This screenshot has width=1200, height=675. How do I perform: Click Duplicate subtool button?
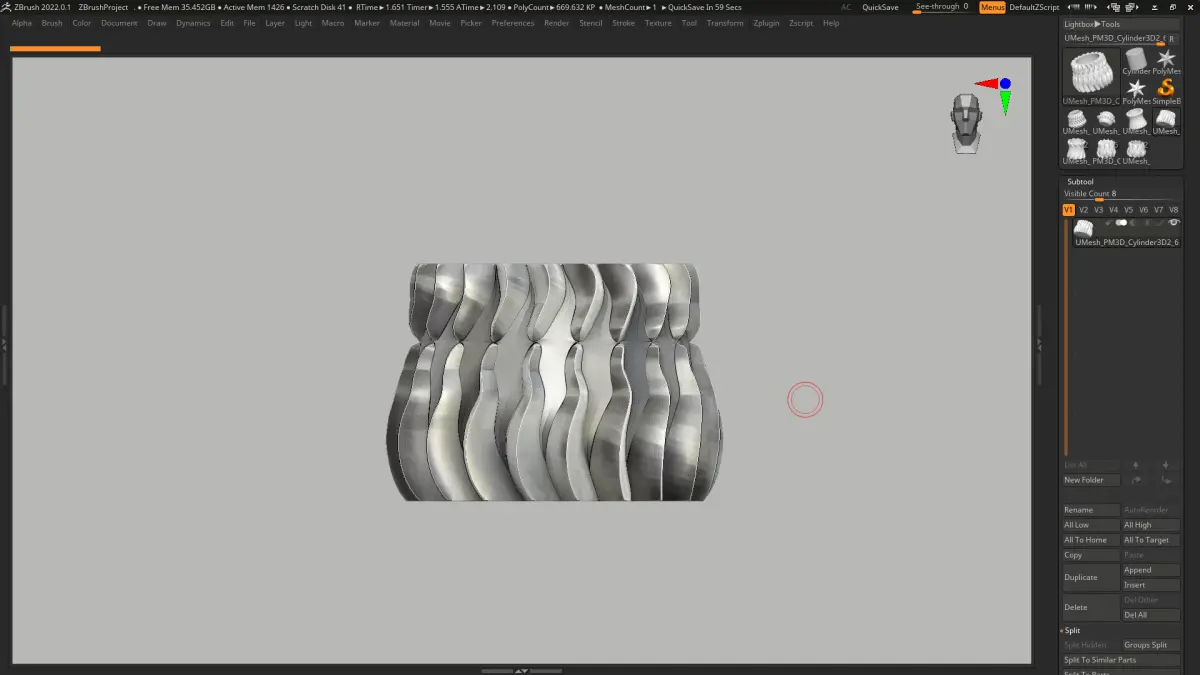pyautogui.click(x=1091, y=577)
